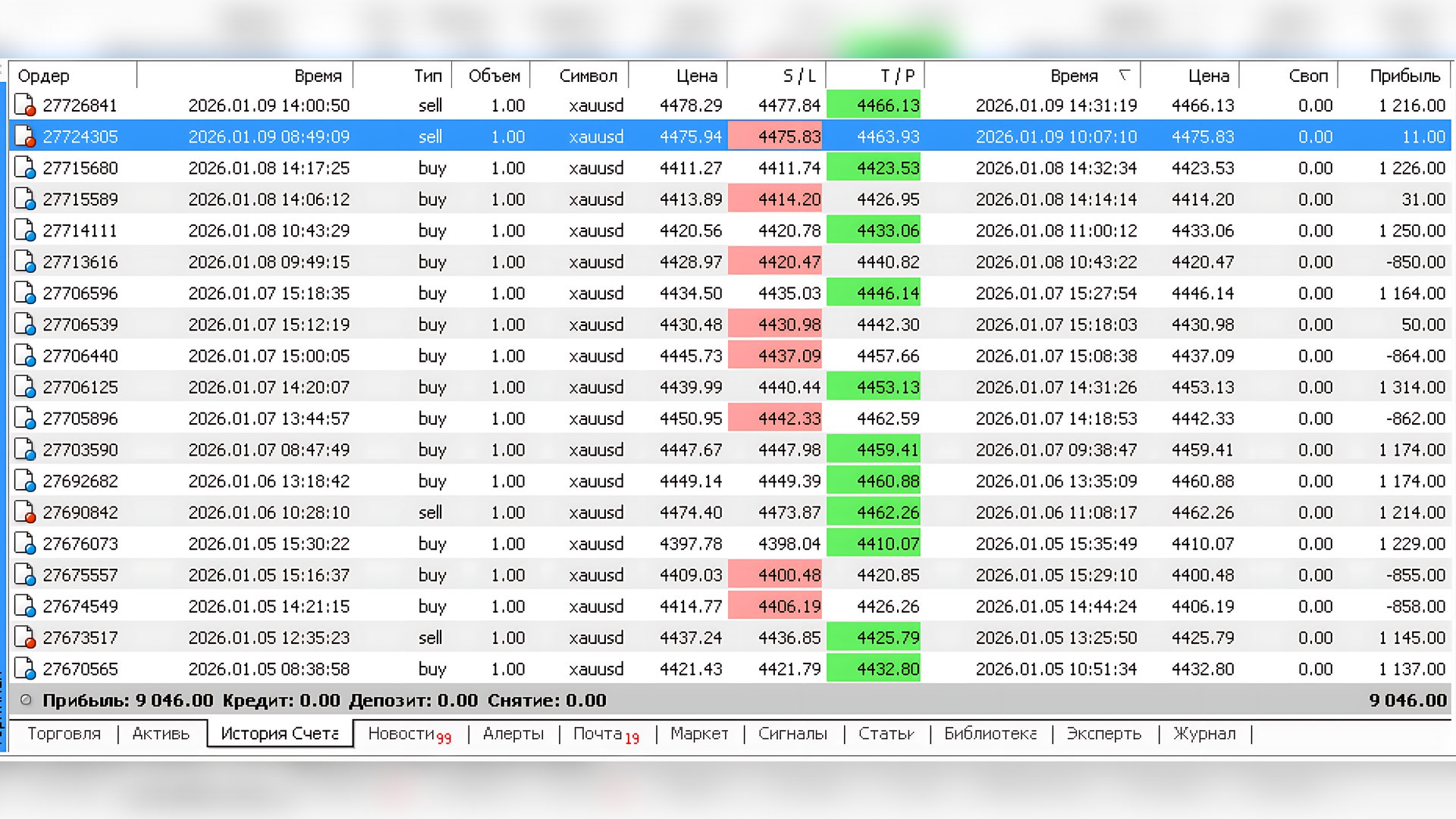This screenshot has width=1456, height=819.
Task: Sort by the opening Время column header
Action: pyautogui.click(x=245, y=76)
